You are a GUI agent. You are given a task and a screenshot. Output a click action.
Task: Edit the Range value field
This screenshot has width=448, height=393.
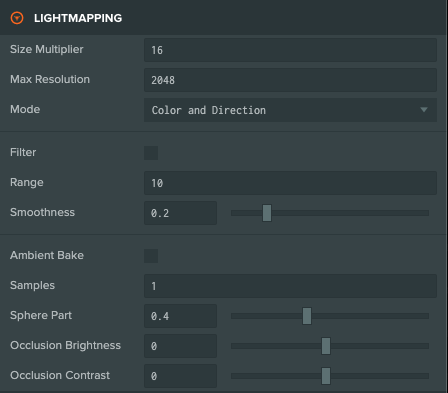coord(290,183)
